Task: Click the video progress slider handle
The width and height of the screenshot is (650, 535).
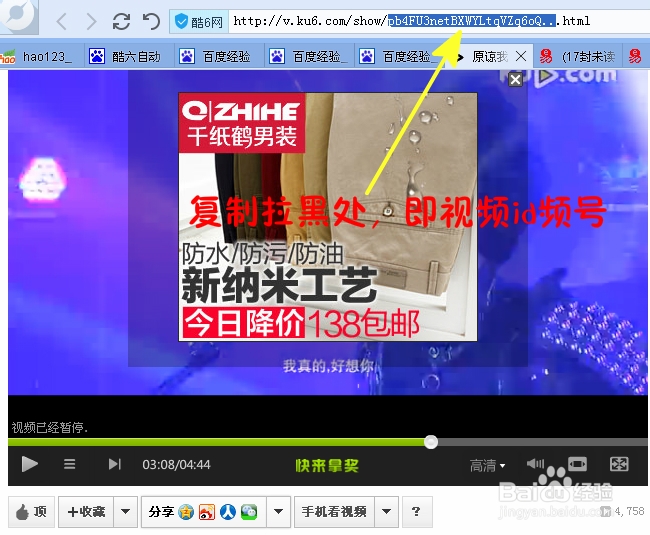Action: click(x=431, y=442)
